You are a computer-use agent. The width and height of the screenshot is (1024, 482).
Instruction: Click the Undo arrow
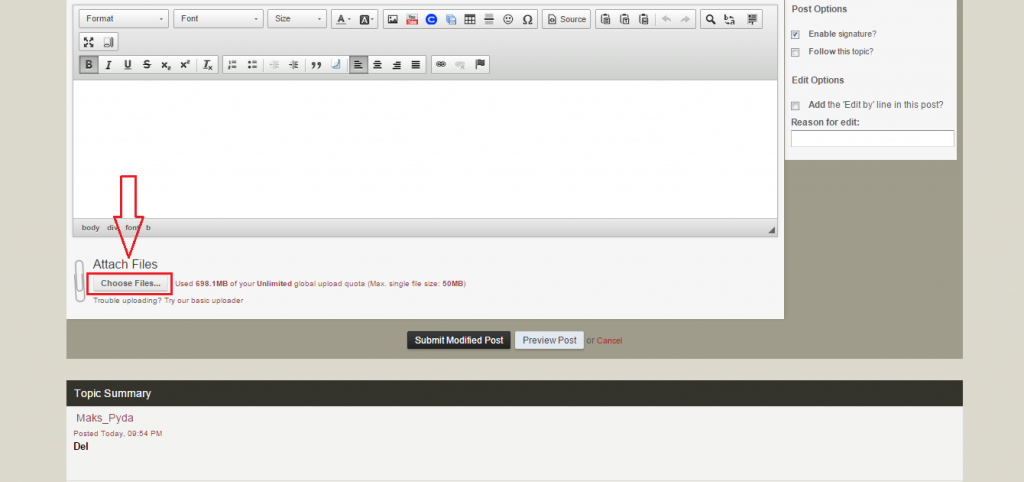666,19
